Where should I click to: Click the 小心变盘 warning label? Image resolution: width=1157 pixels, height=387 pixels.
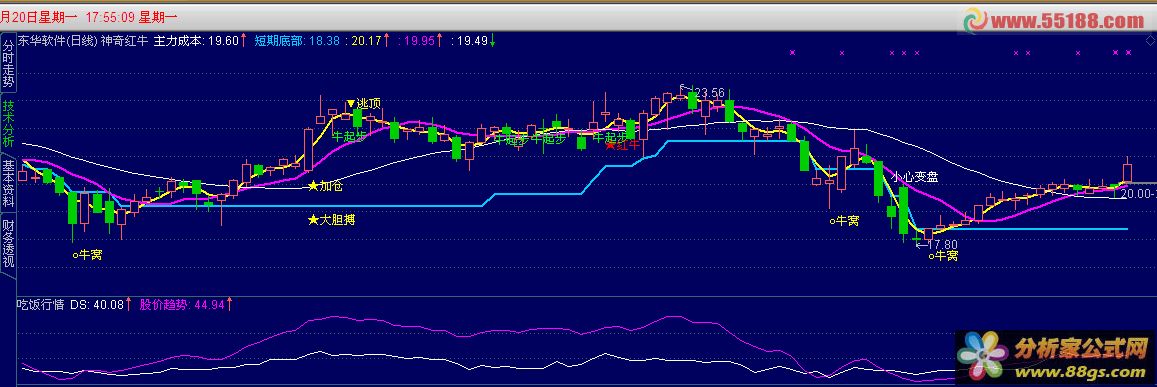coord(914,177)
